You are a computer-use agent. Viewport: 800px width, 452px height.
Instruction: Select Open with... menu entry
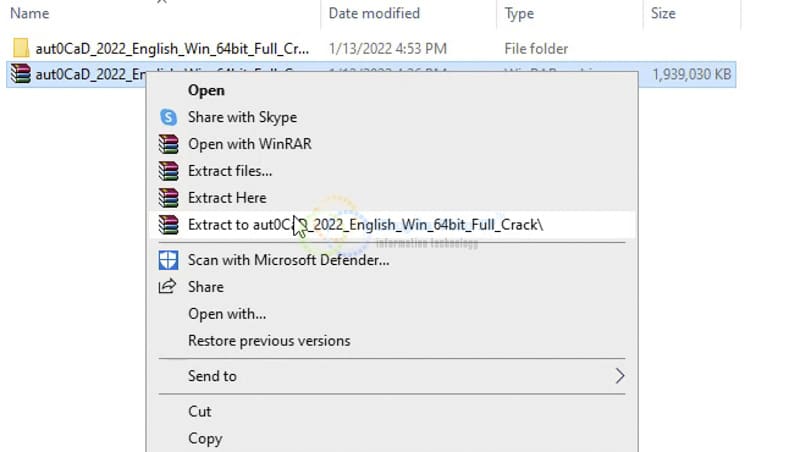[227, 314]
